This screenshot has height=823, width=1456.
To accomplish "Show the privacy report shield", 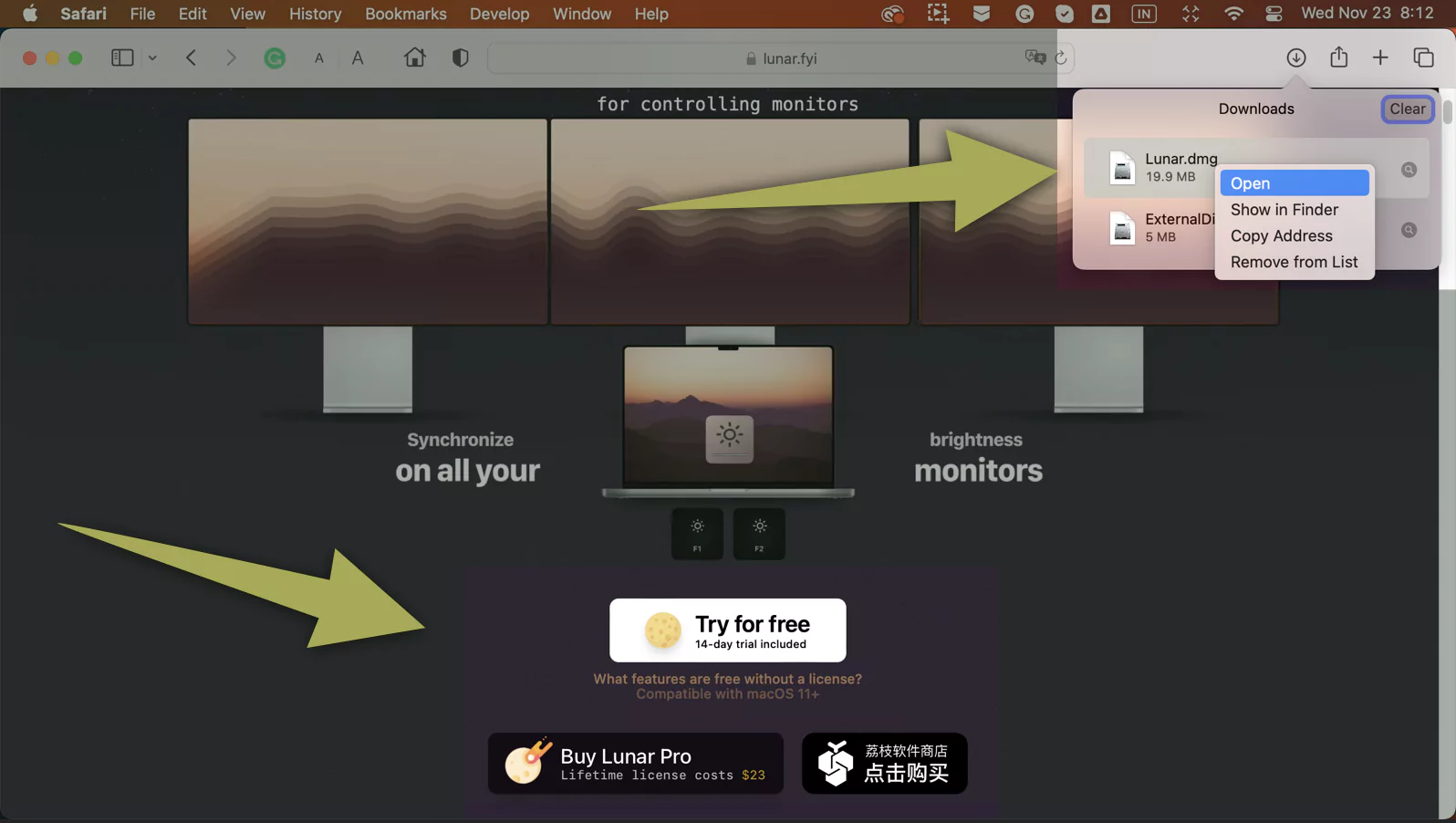I will tap(461, 57).
